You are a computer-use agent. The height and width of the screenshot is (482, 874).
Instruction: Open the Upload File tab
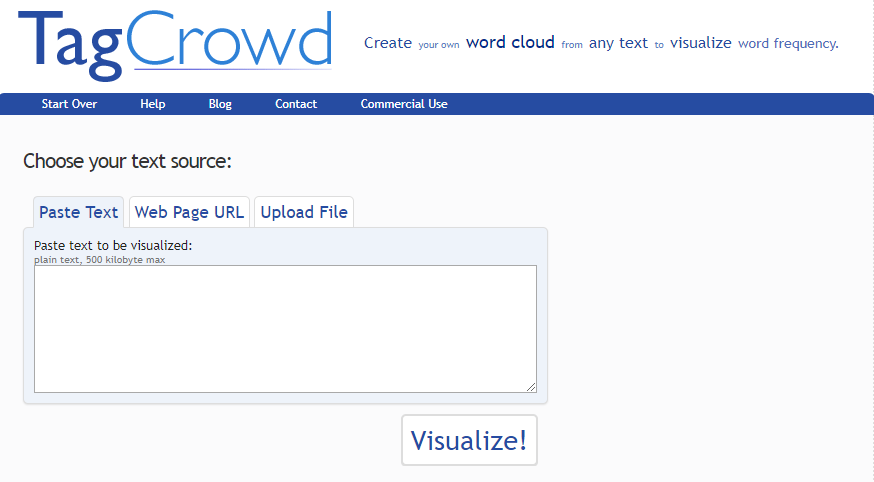click(304, 212)
